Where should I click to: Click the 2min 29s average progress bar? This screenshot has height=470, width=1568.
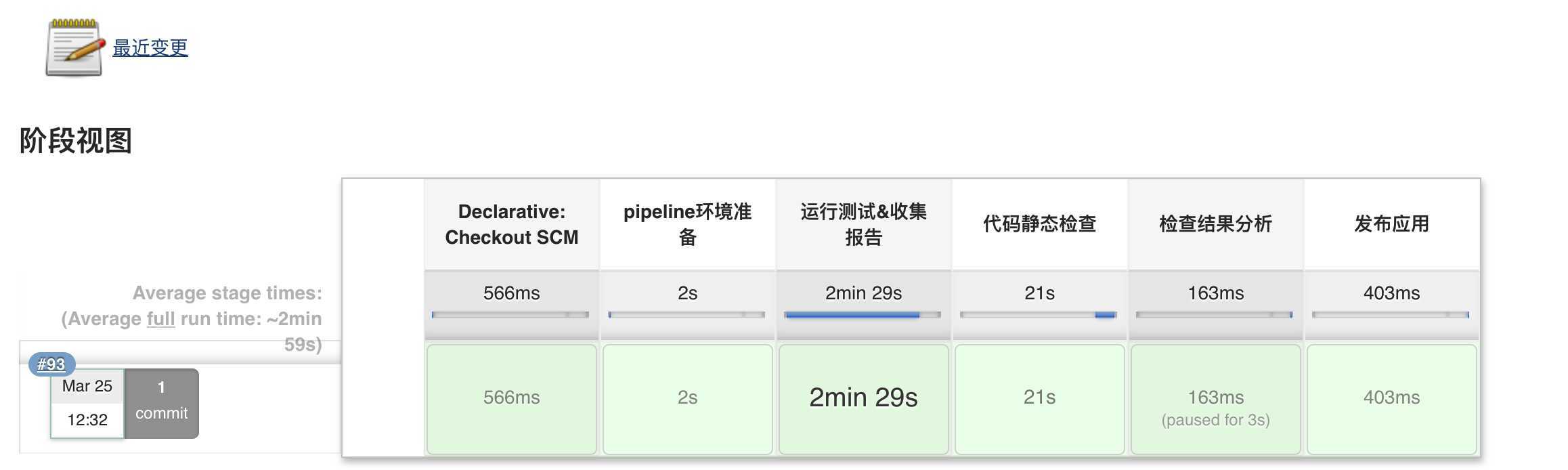click(x=863, y=315)
